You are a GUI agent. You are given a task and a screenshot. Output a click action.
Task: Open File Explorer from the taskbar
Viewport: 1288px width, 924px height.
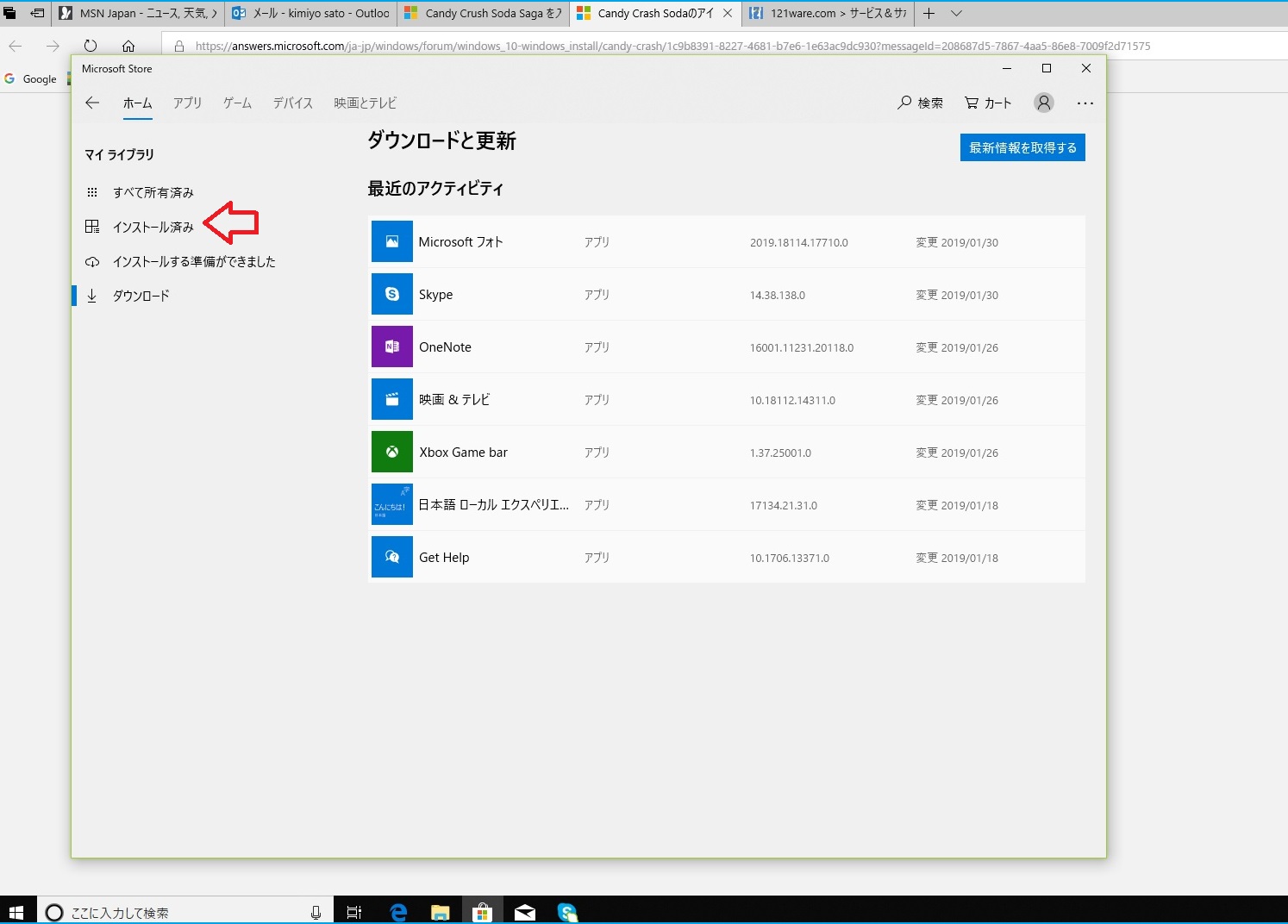click(x=441, y=912)
